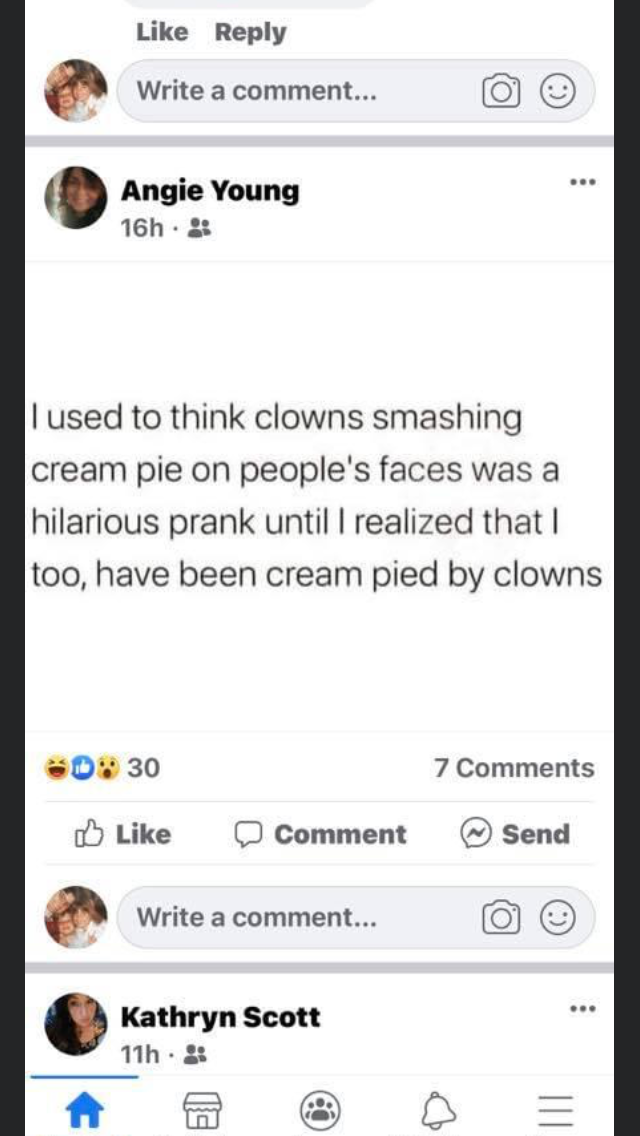Open three-dot options for Angie Young's post

[x=582, y=182]
